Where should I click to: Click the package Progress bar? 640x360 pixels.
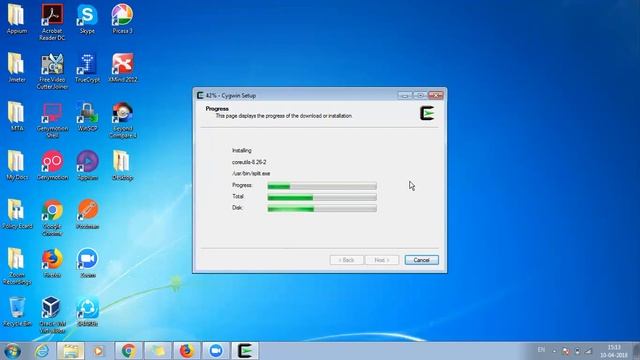tap(322, 187)
